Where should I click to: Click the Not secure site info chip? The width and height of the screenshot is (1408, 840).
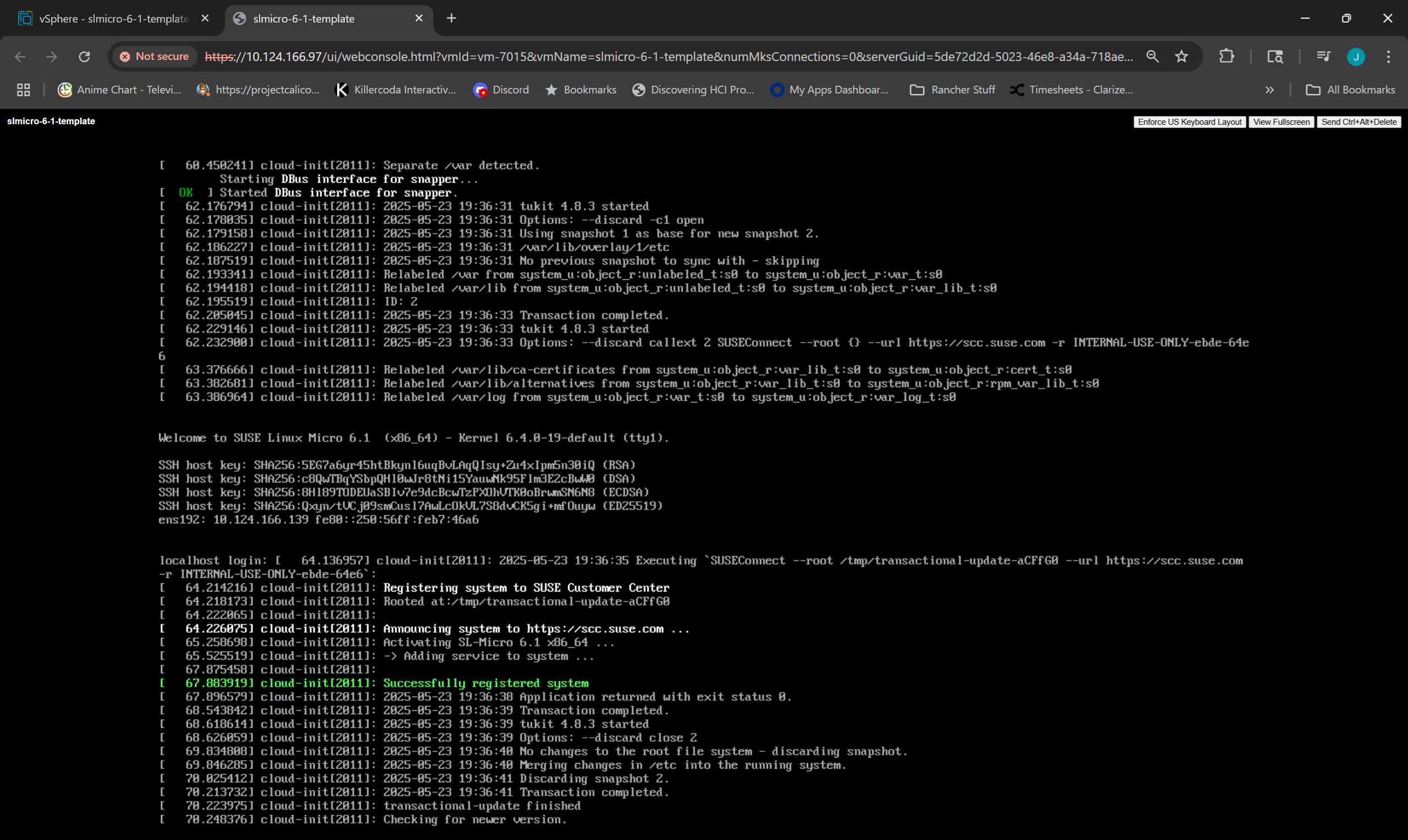155,57
